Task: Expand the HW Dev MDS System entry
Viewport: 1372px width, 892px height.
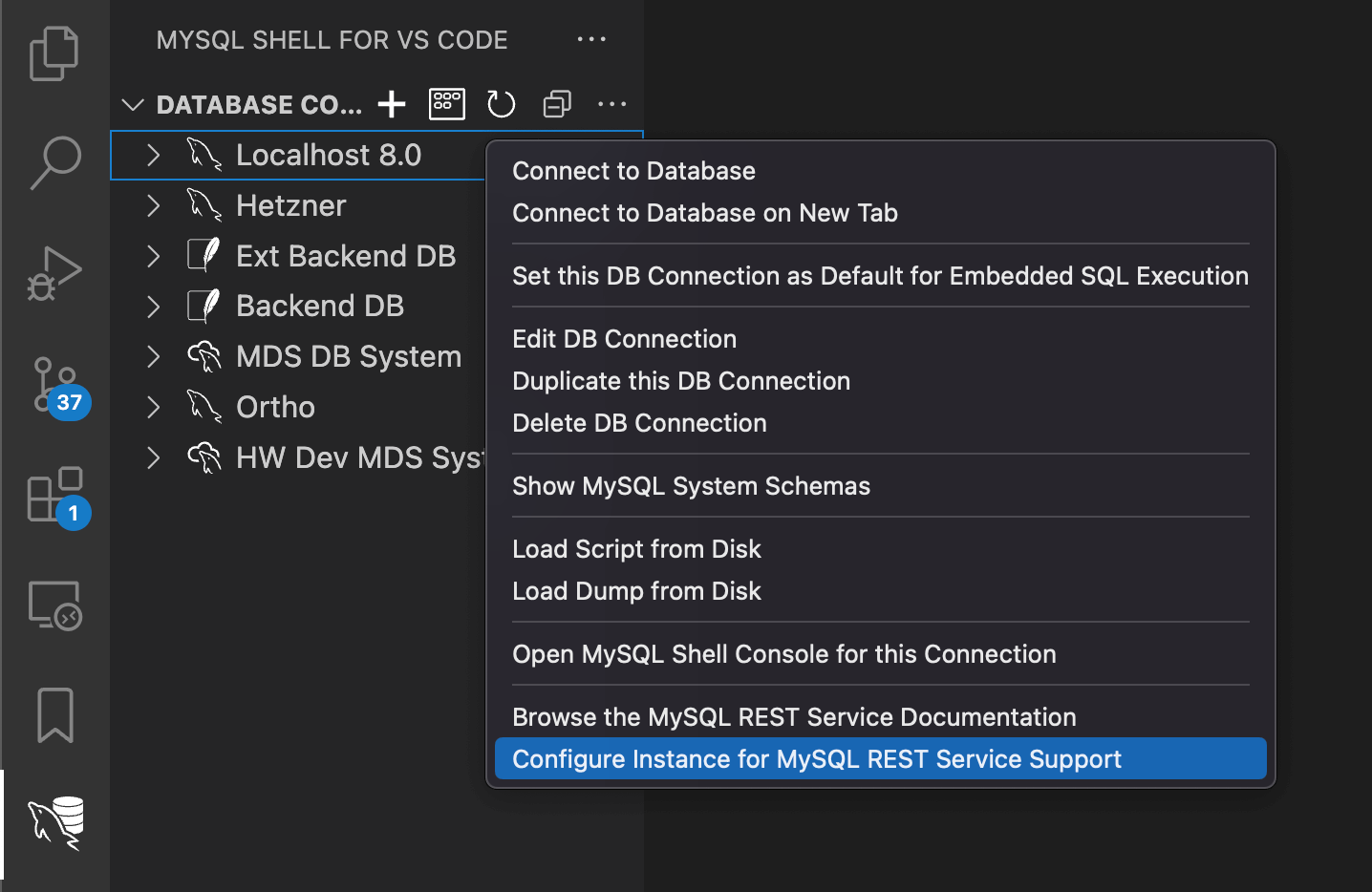Action: point(154,457)
